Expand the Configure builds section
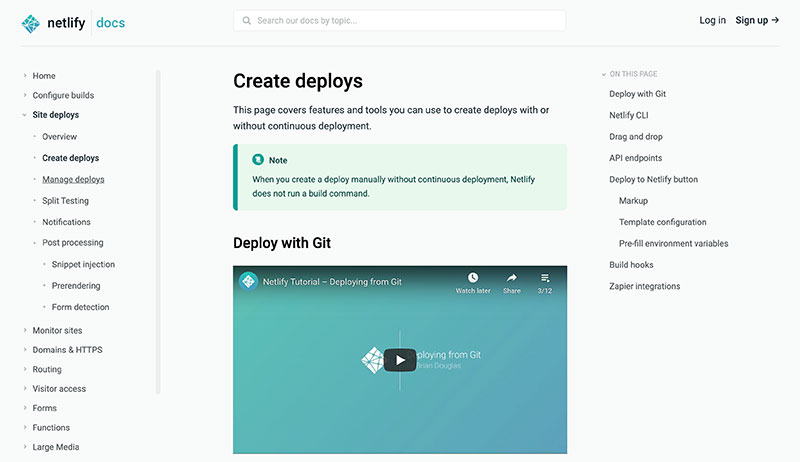This screenshot has height=462, width=800. coord(24,96)
